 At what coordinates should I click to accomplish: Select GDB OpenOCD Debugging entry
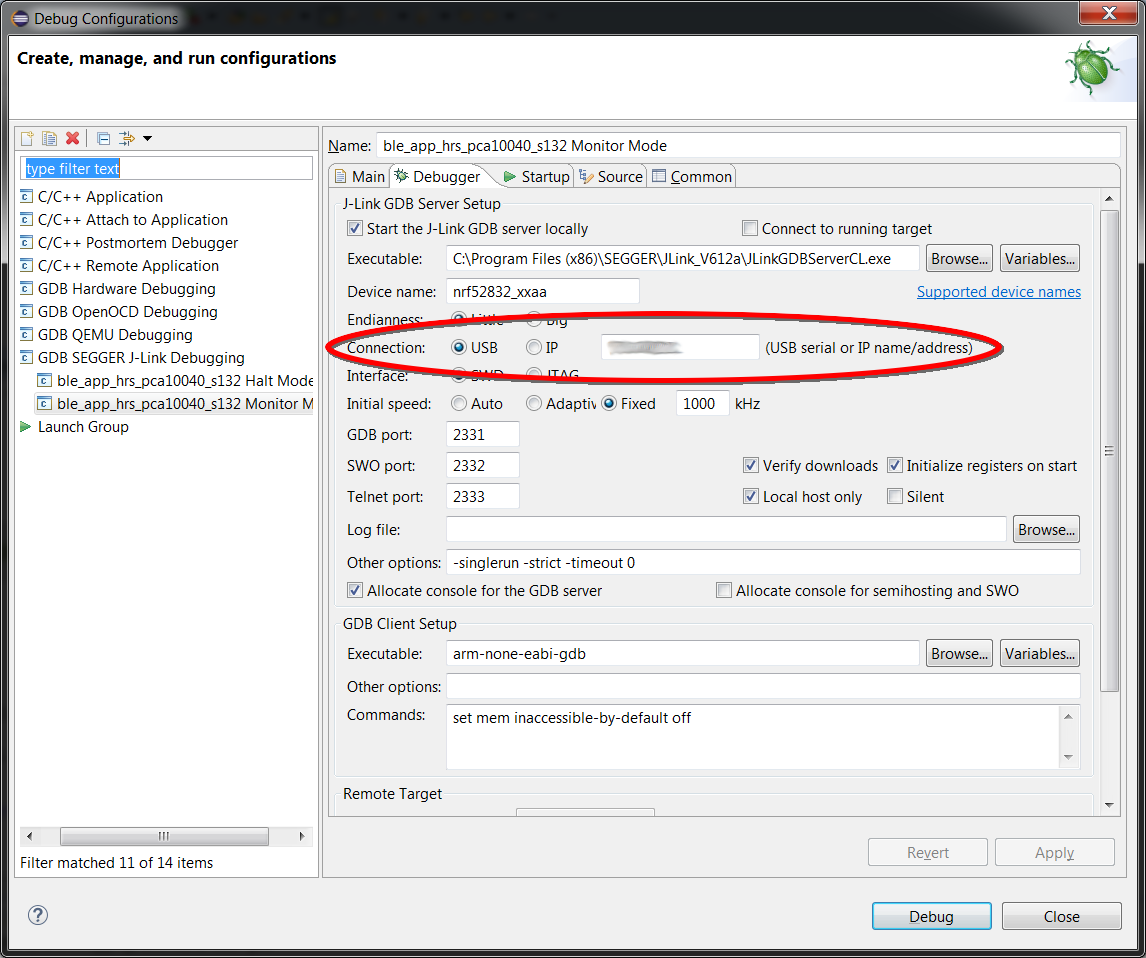pos(127,312)
